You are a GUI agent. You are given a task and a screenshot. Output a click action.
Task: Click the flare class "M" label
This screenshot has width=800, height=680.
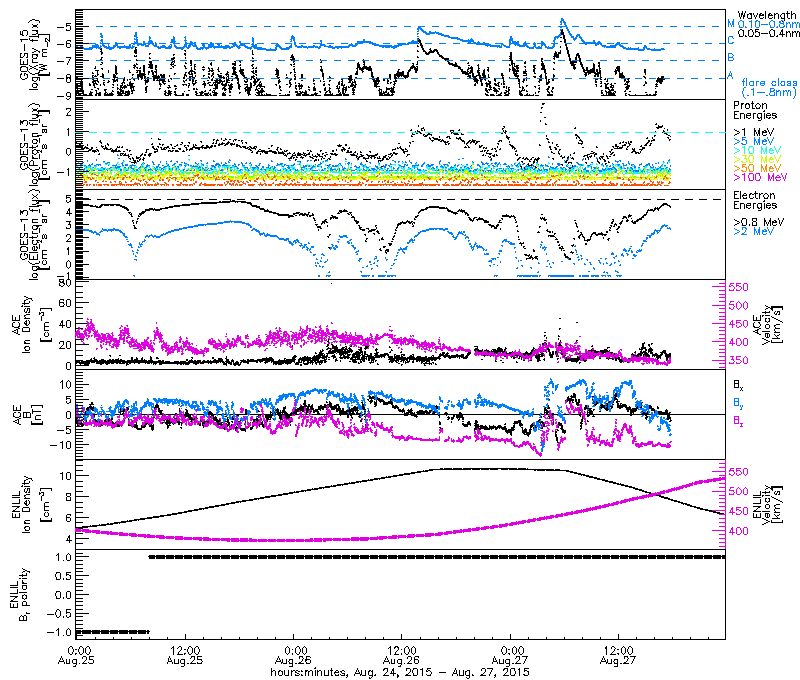click(x=731, y=23)
